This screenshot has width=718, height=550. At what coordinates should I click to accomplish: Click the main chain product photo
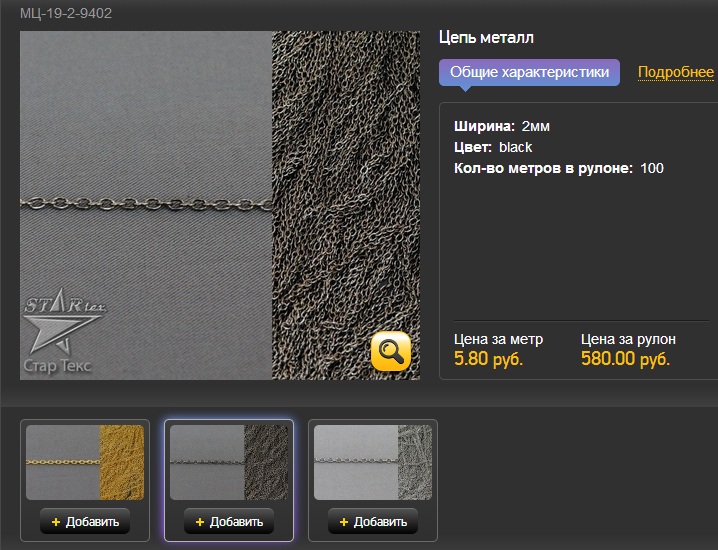pyautogui.click(x=220, y=205)
